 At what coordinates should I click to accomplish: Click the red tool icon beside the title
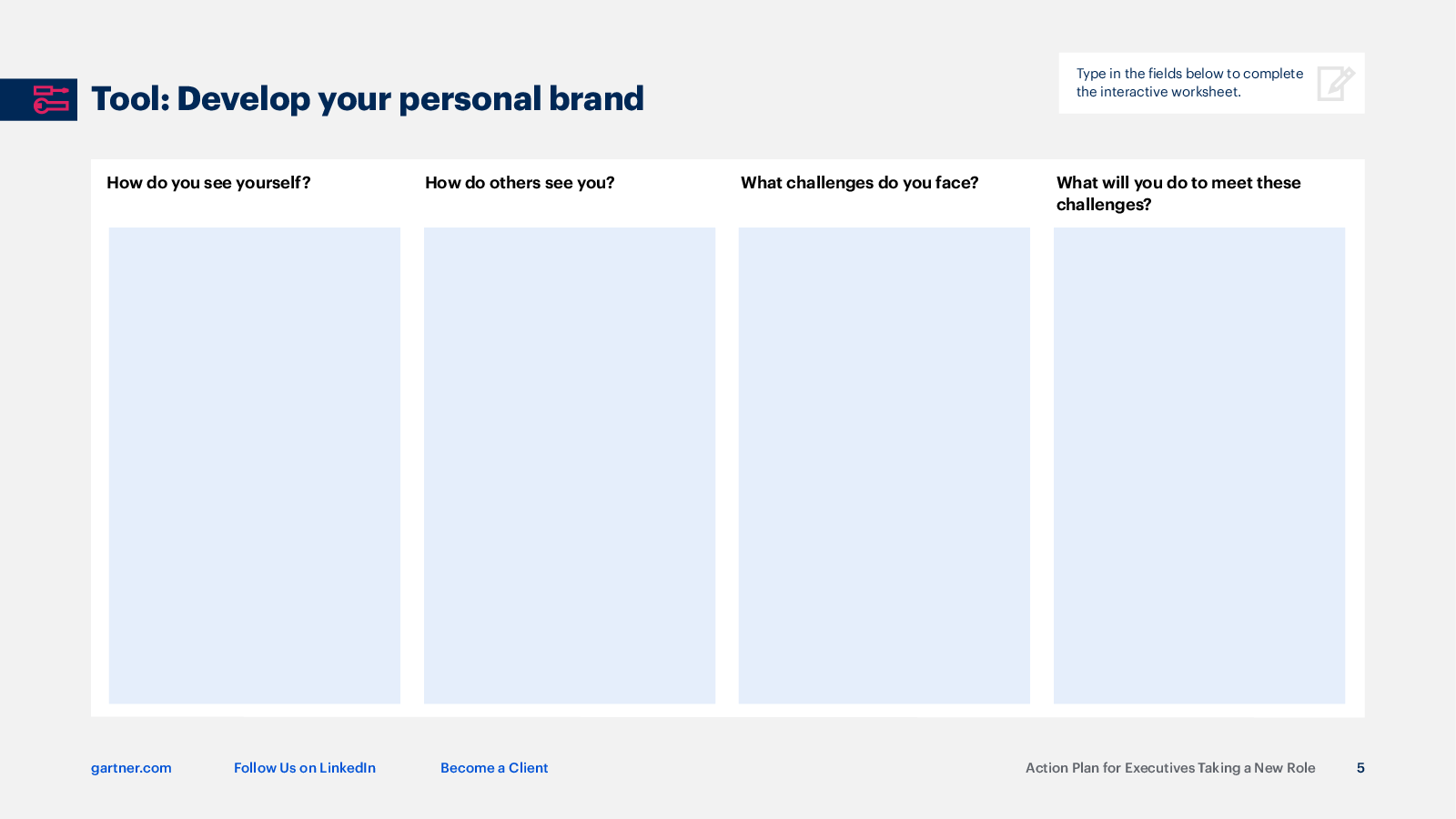coord(51,99)
